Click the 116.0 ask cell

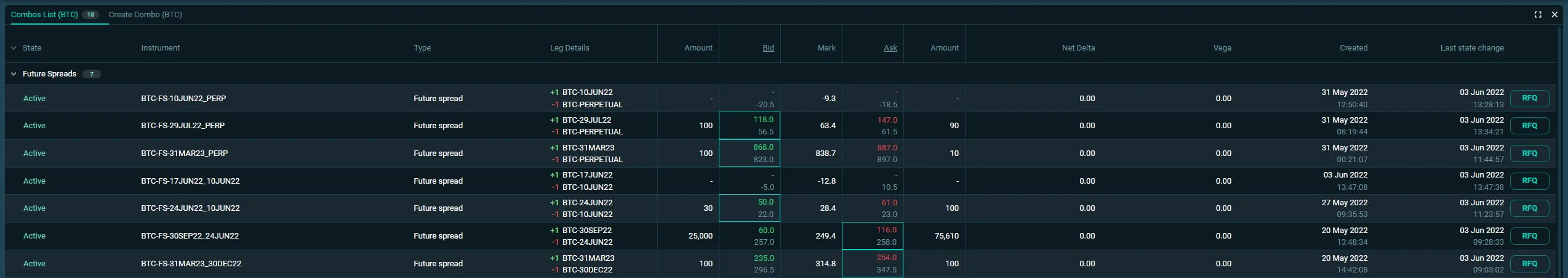[873, 236]
